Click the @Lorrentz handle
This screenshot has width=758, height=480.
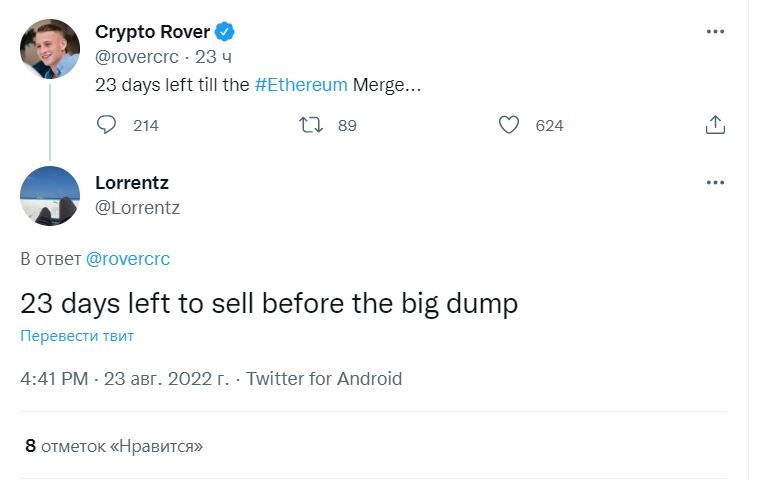137,208
